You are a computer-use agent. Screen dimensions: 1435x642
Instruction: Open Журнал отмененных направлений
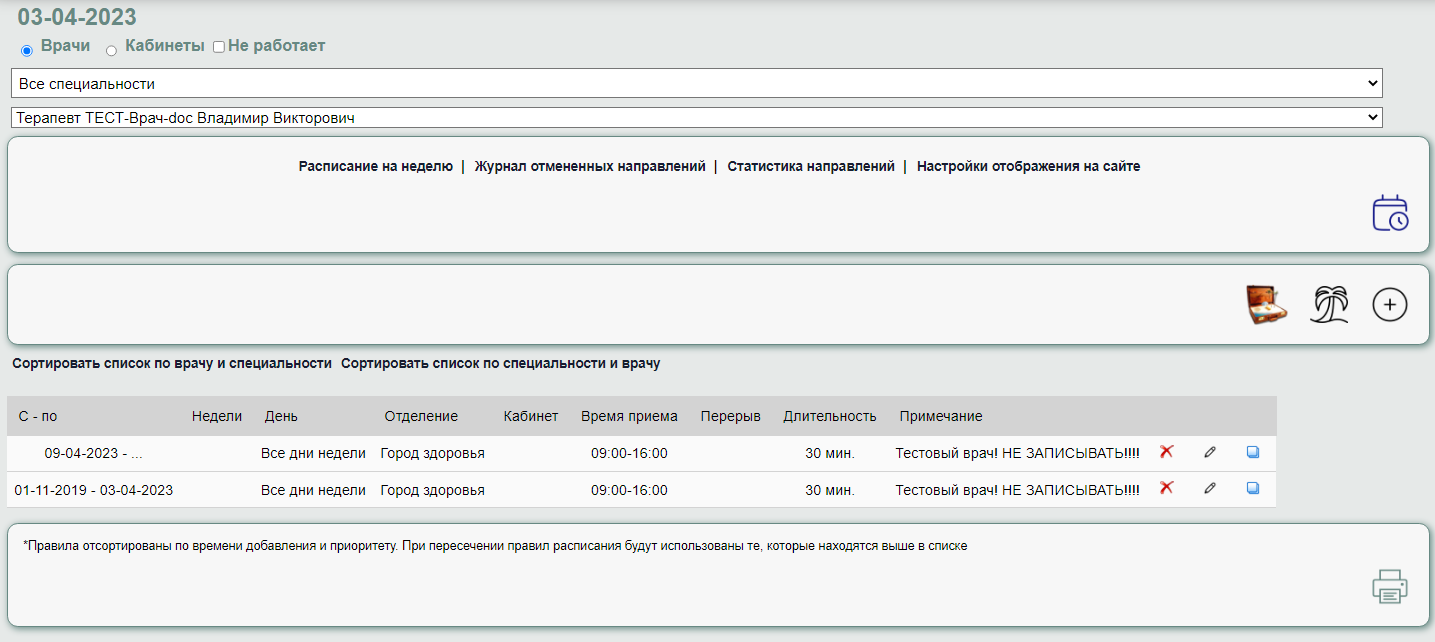pyautogui.click(x=590, y=167)
